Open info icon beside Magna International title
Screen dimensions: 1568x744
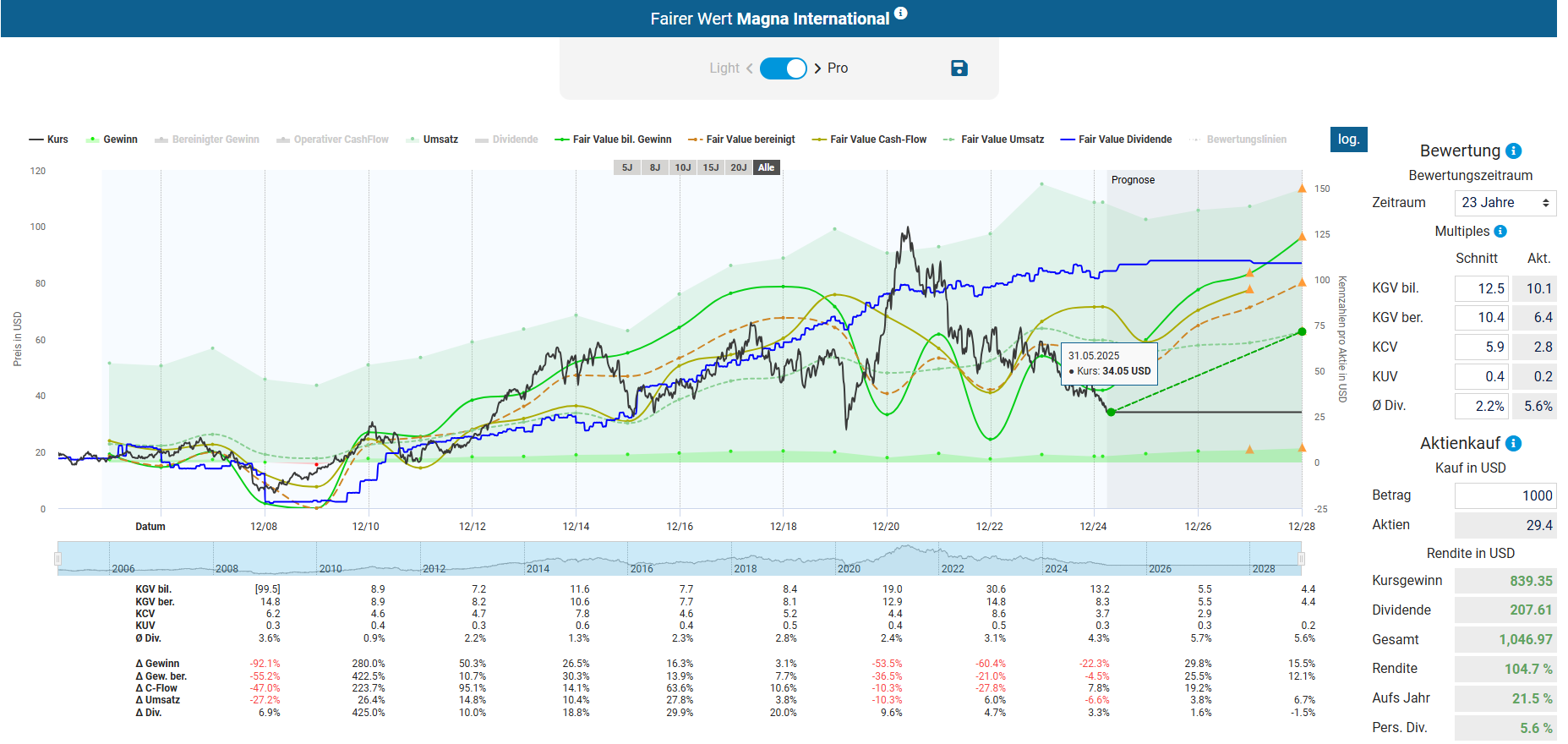coord(901,14)
